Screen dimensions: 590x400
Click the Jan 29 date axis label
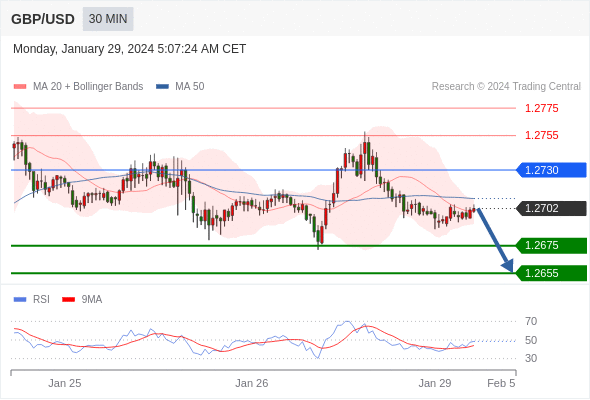(x=435, y=383)
